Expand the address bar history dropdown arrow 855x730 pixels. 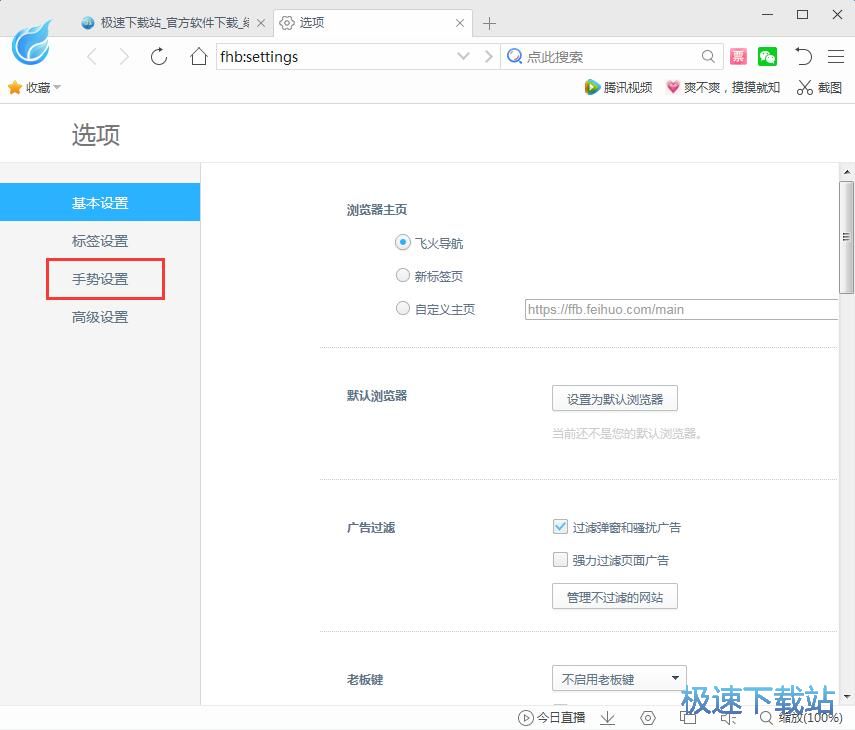463,56
